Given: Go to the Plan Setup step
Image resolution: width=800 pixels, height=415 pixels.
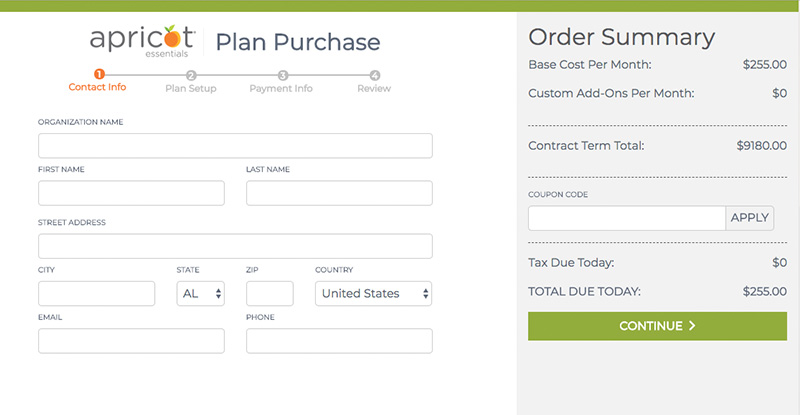Looking at the screenshot, I should (190, 88).
